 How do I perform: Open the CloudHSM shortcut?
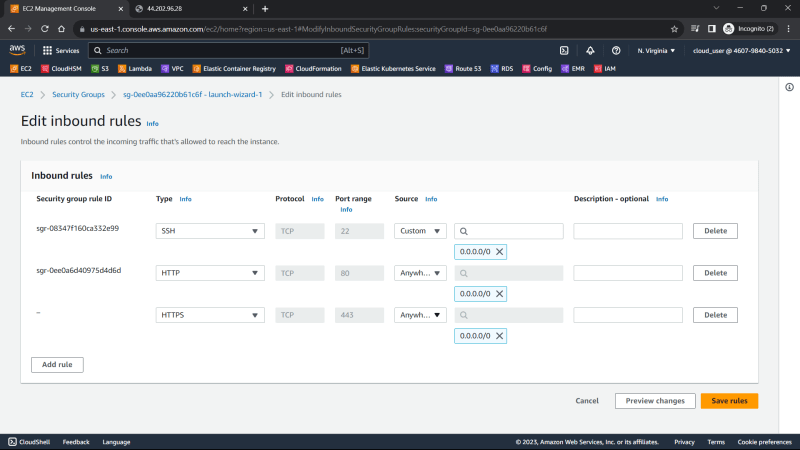click(x=61, y=68)
